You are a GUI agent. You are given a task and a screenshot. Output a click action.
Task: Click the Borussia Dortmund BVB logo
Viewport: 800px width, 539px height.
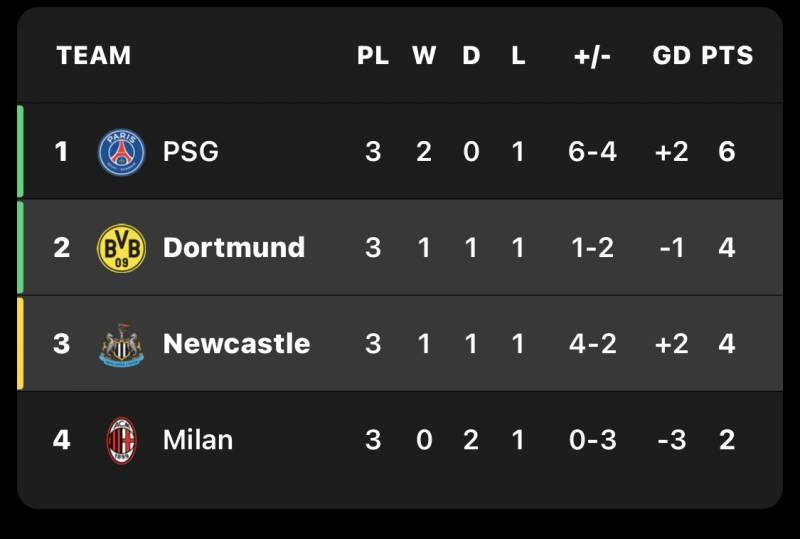coord(121,248)
